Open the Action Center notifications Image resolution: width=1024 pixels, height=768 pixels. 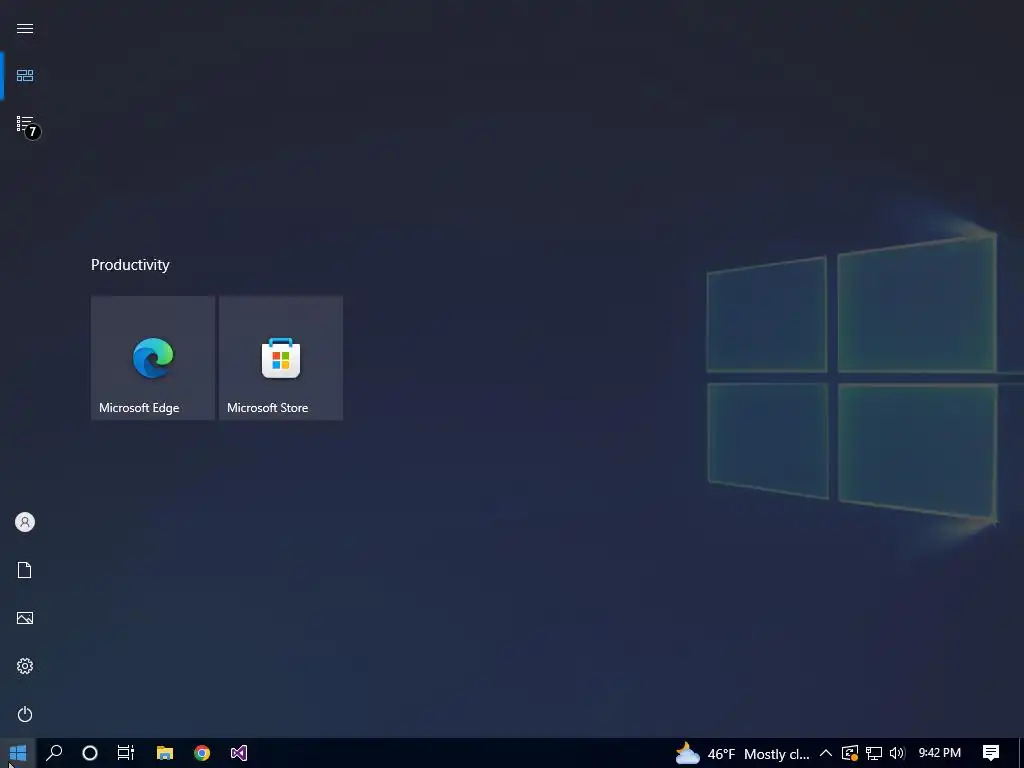click(x=991, y=753)
